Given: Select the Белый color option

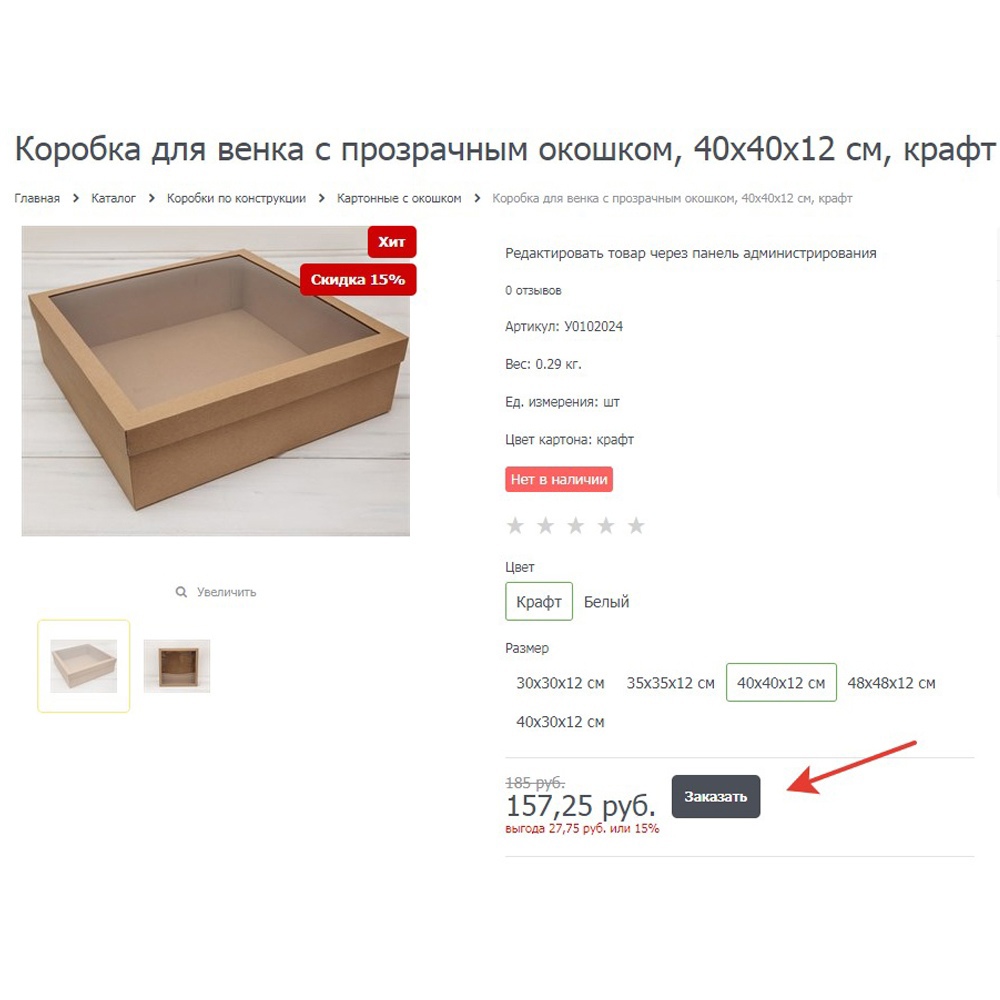Looking at the screenshot, I should point(607,601).
